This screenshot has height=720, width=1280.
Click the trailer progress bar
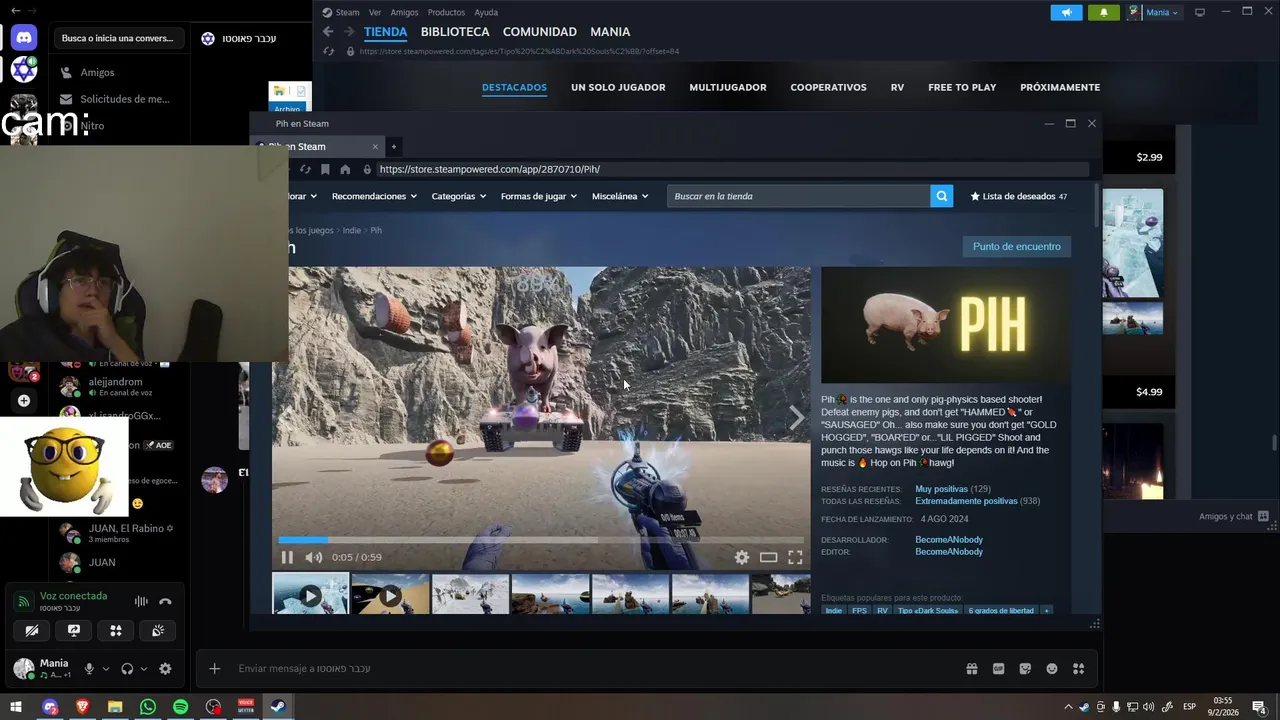541,540
